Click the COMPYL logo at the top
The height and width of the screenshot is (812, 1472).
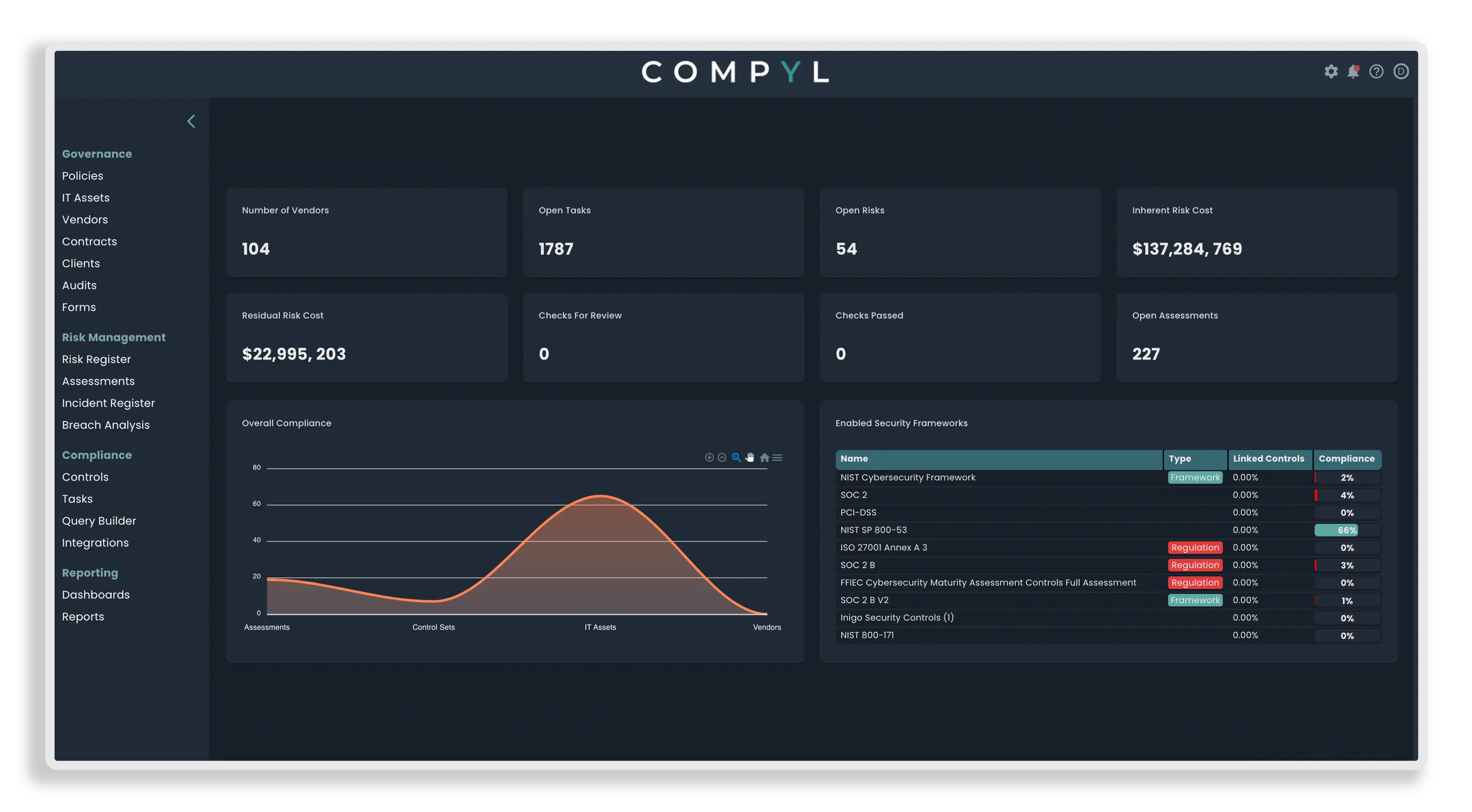736,71
